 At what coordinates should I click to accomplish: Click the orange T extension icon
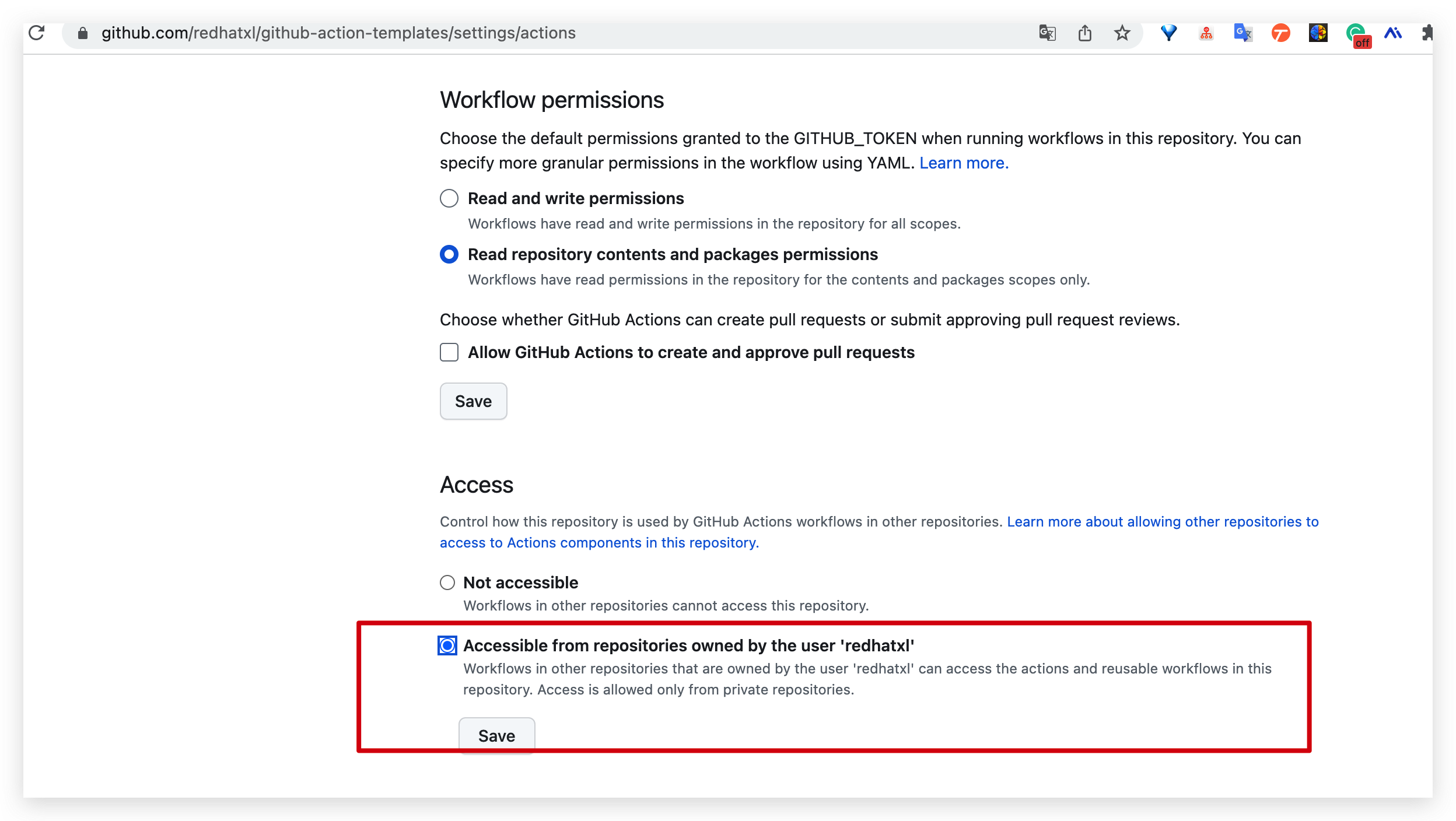pos(1280,33)
